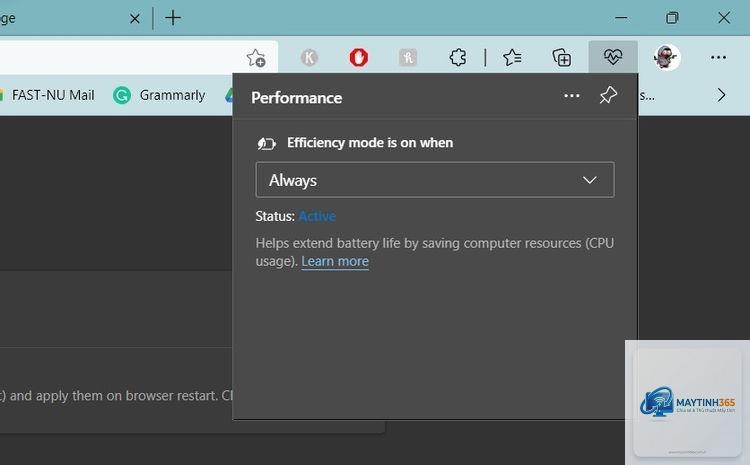Minimize the browser window

click(621, 18)
